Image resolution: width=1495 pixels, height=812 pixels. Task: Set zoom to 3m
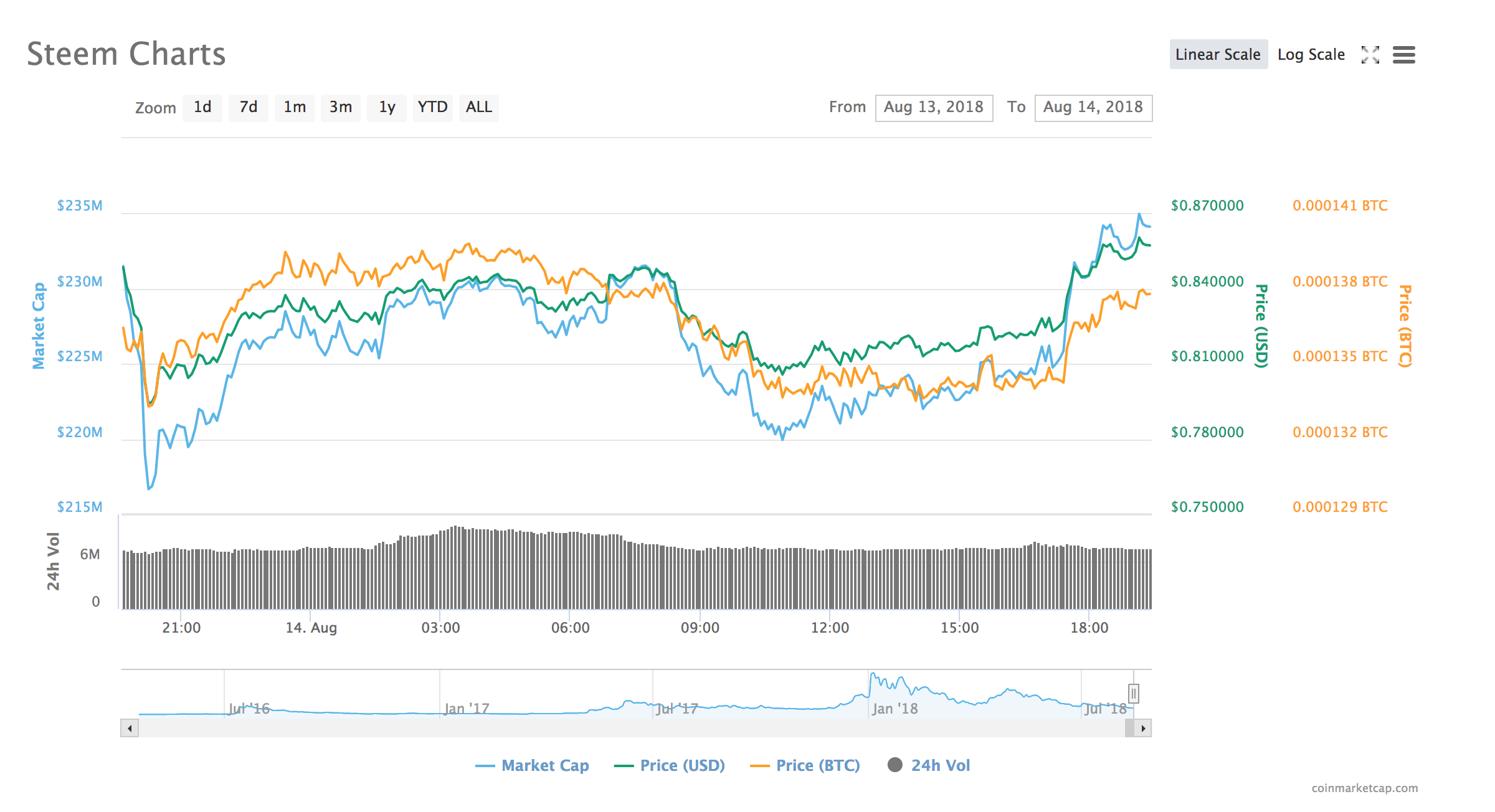[x=341, y=107]
